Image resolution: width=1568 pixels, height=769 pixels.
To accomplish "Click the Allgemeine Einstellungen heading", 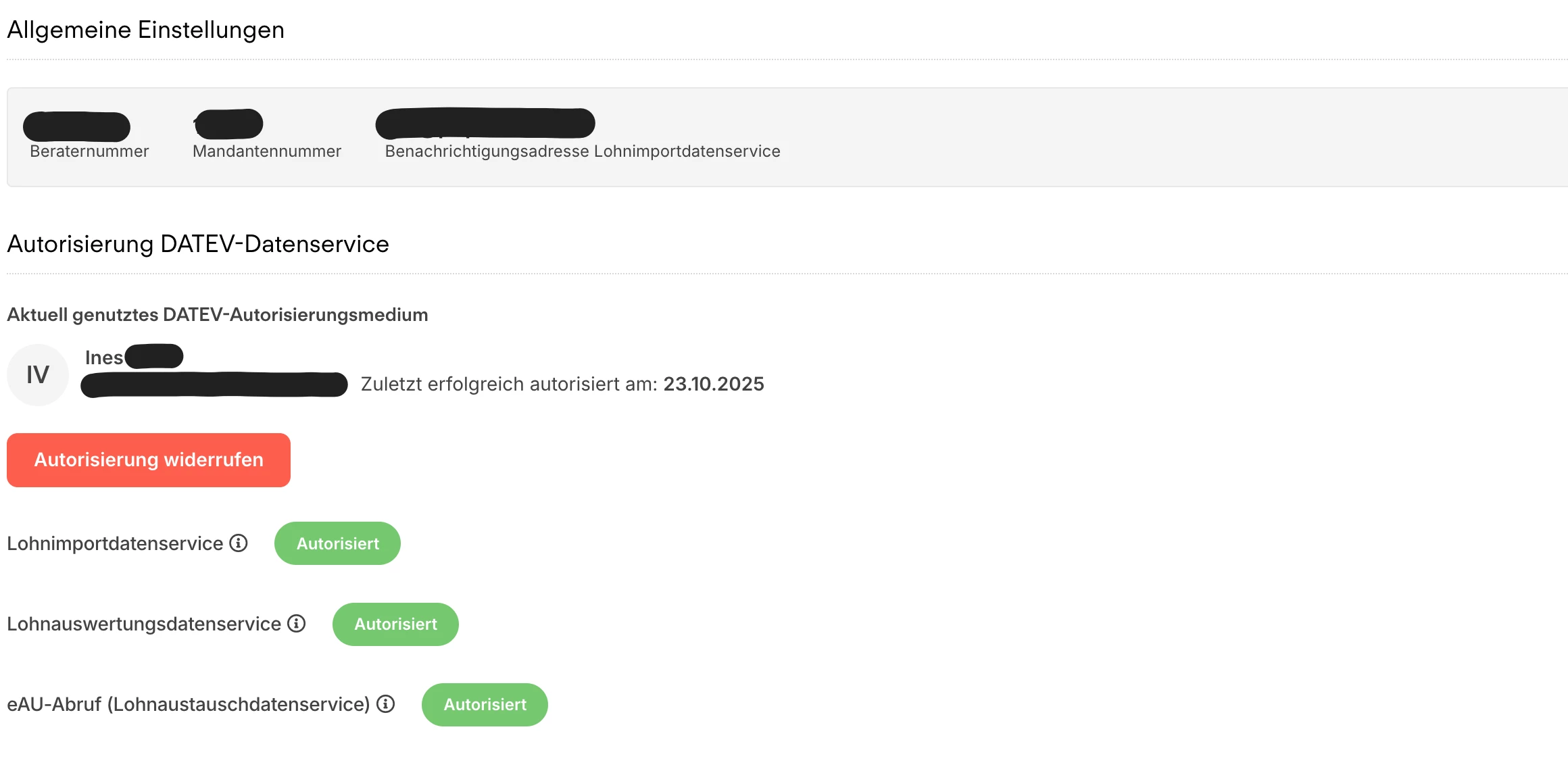I will pos(145,30).
